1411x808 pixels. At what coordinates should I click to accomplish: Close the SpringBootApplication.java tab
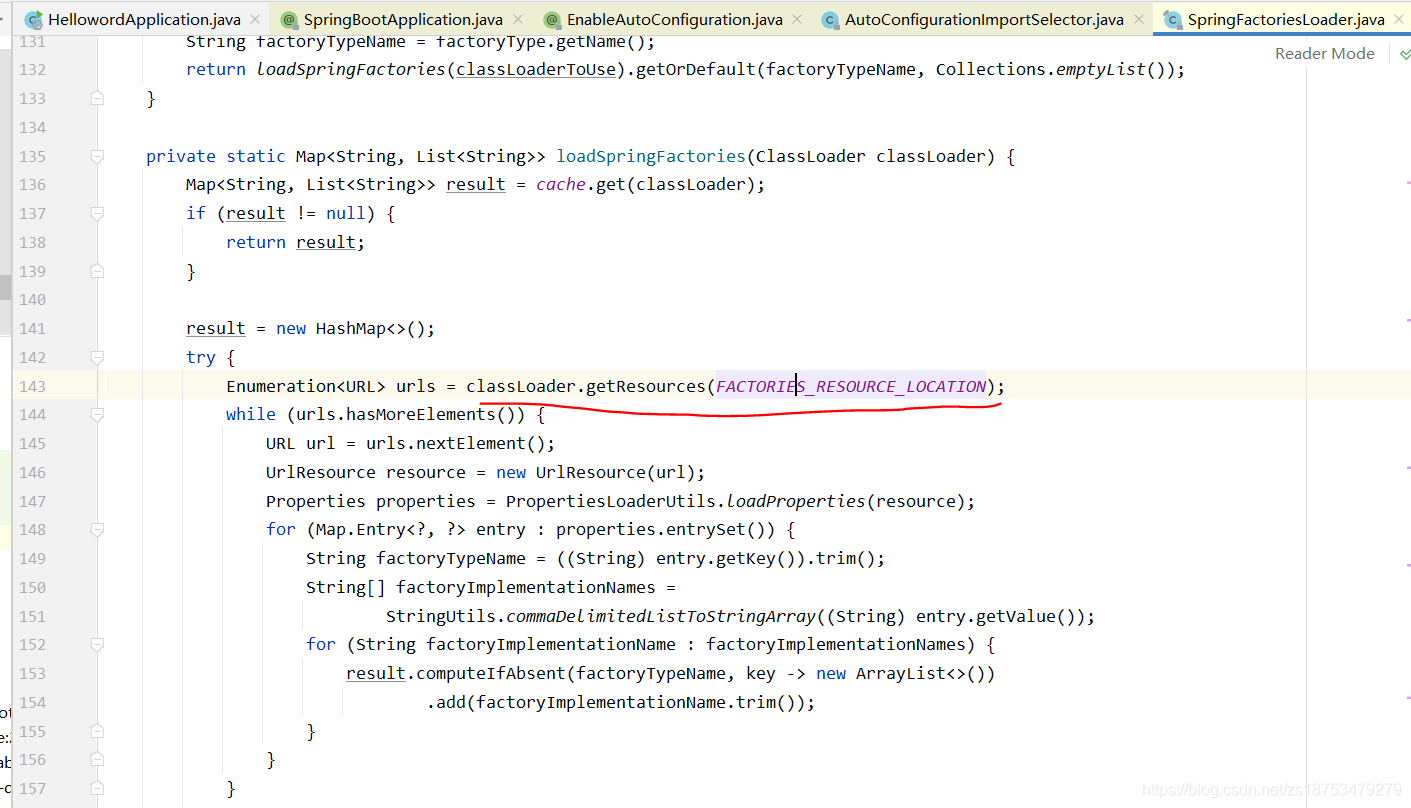[518, 19]
